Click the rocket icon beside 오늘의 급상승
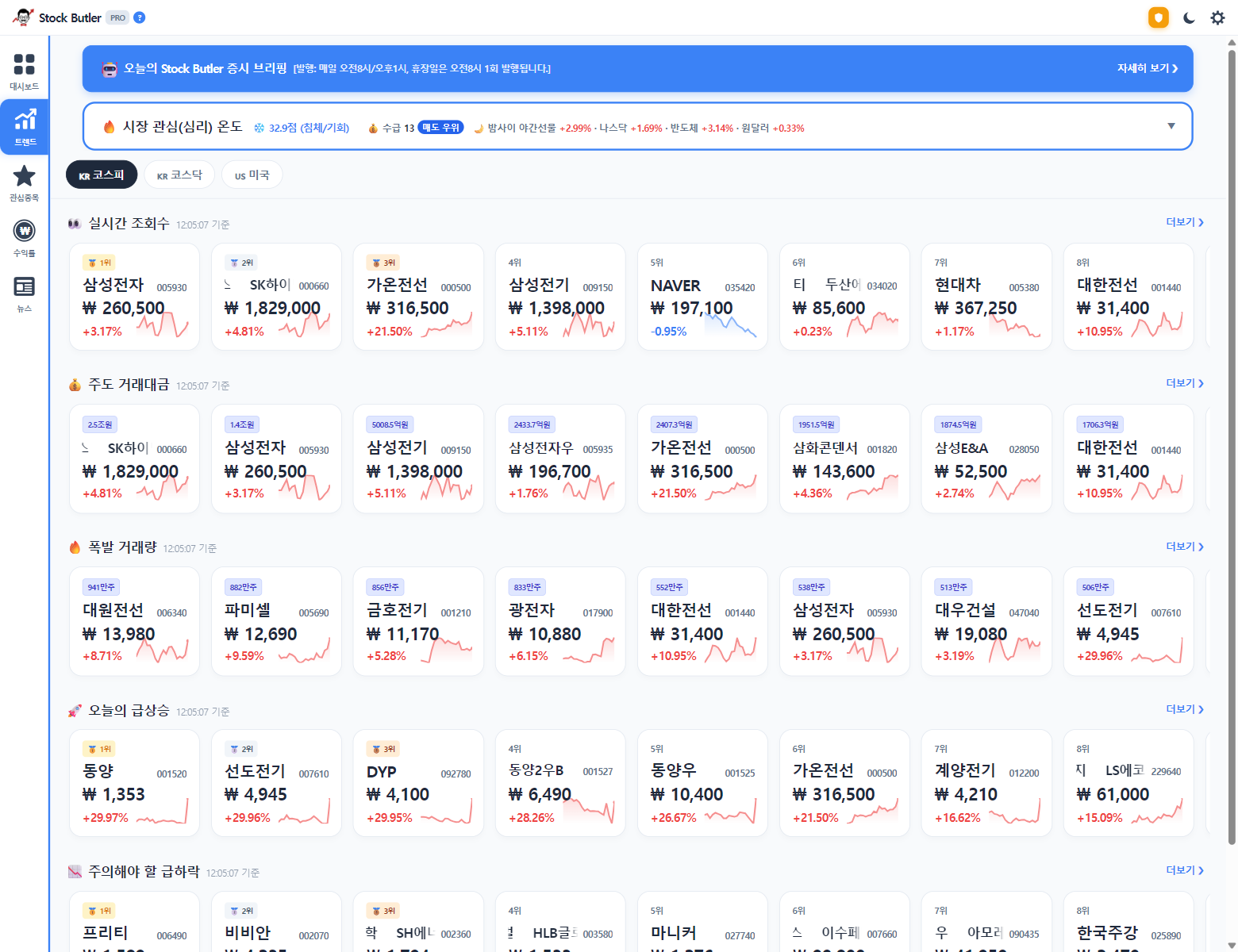 tap(75, 711)
